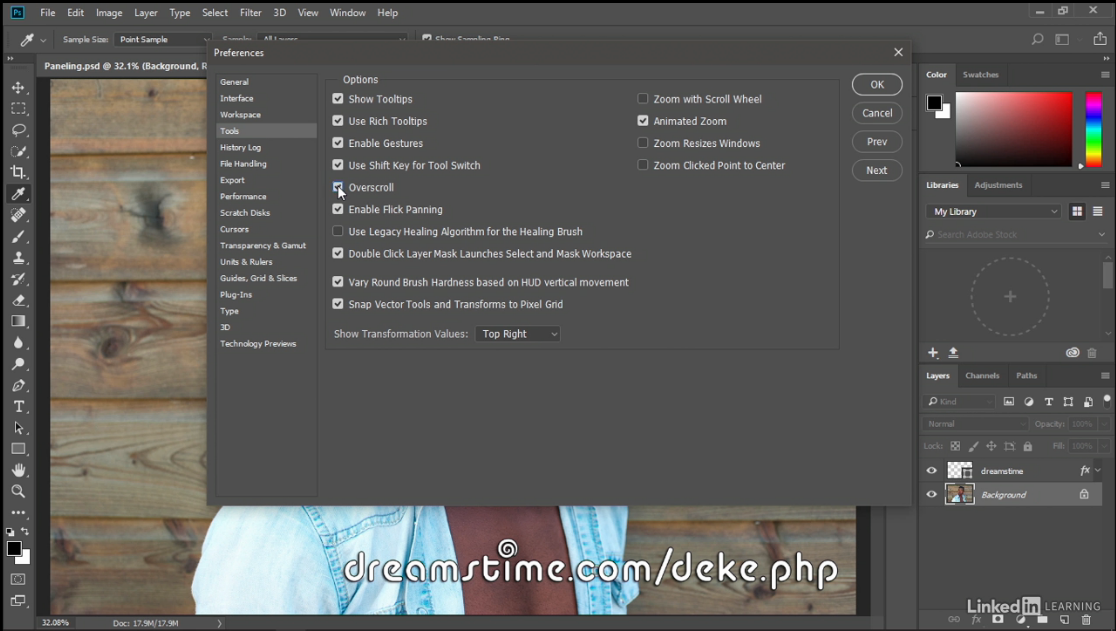Open the Window menu

347,13
